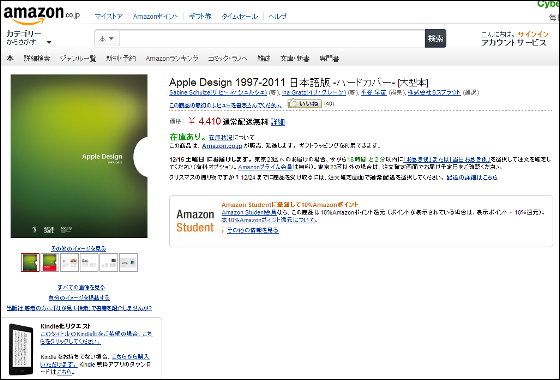Open the タイムセール link
The image size is (560, 380).
tap(240, 16)
